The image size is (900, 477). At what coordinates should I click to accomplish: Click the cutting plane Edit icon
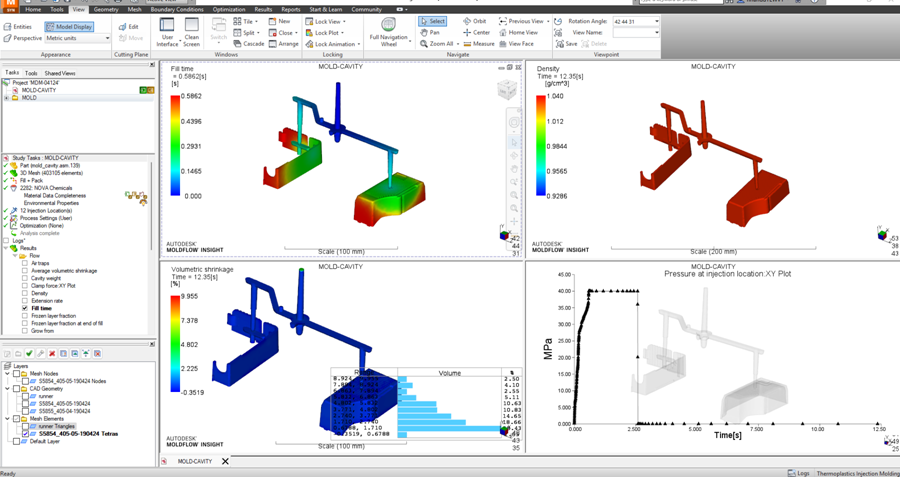click(x=123, y=26)
